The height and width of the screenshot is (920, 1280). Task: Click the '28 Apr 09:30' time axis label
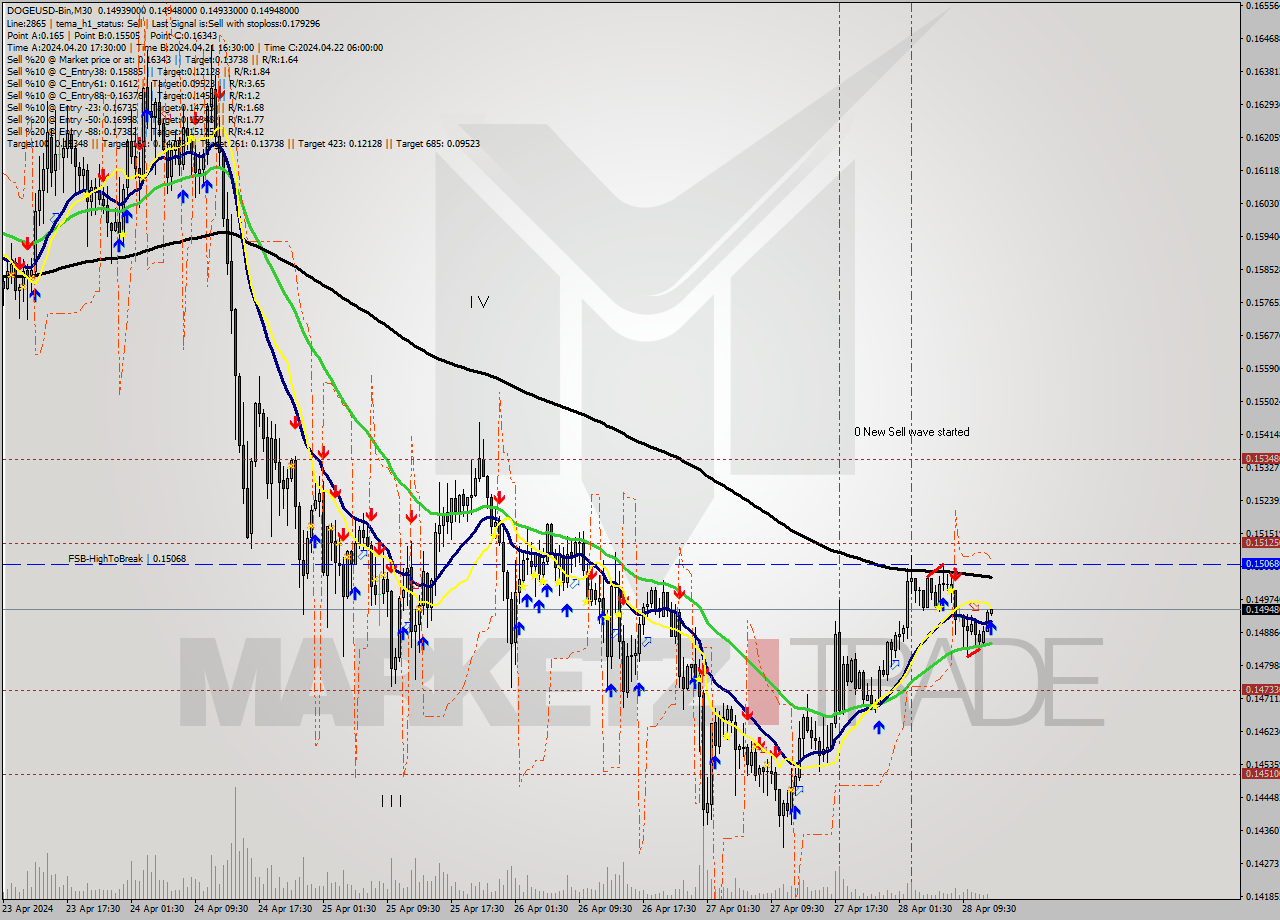point(990,909)
